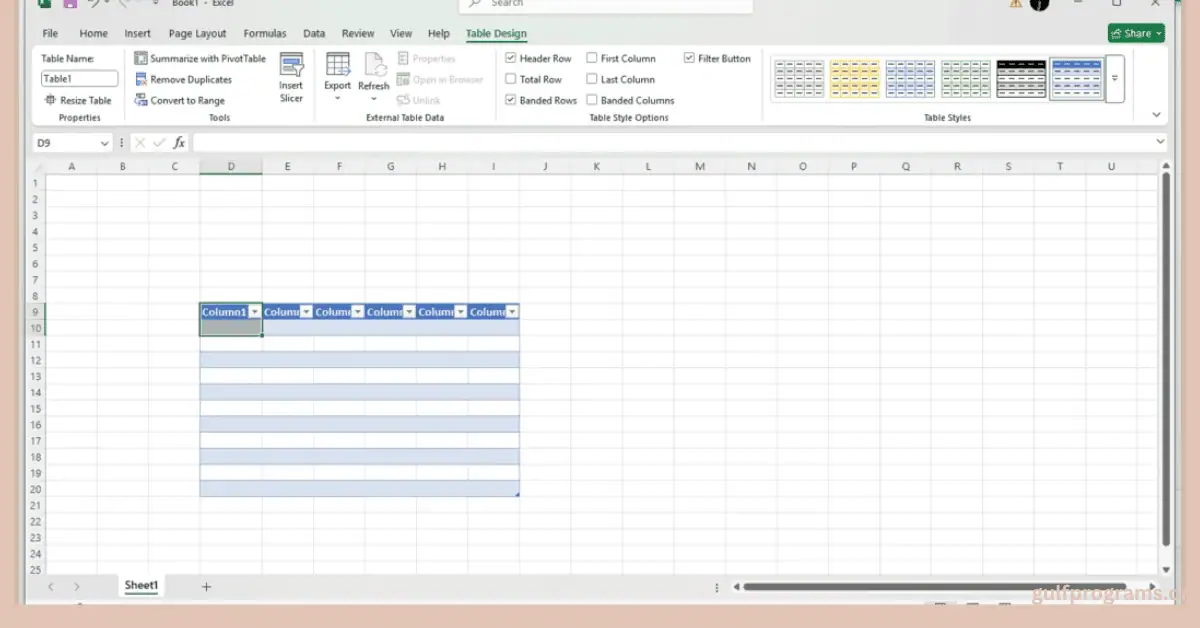This screenshot has width=1200, height=628.
Task: Click Summarize with PivotTable icon
Action: (x=141, y=59)
